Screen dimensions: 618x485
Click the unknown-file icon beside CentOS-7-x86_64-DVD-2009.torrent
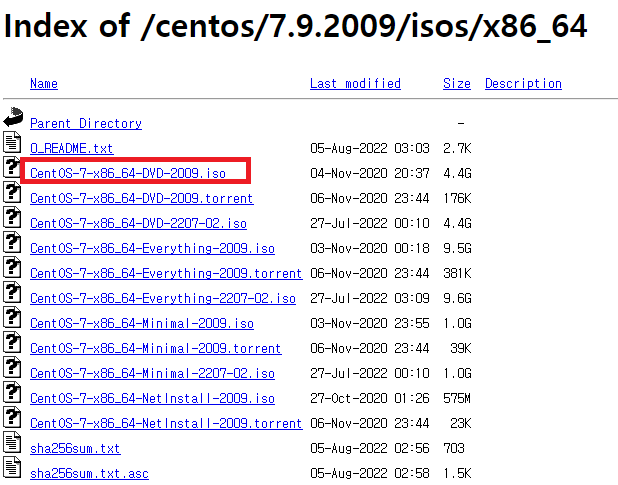point(12,192)
